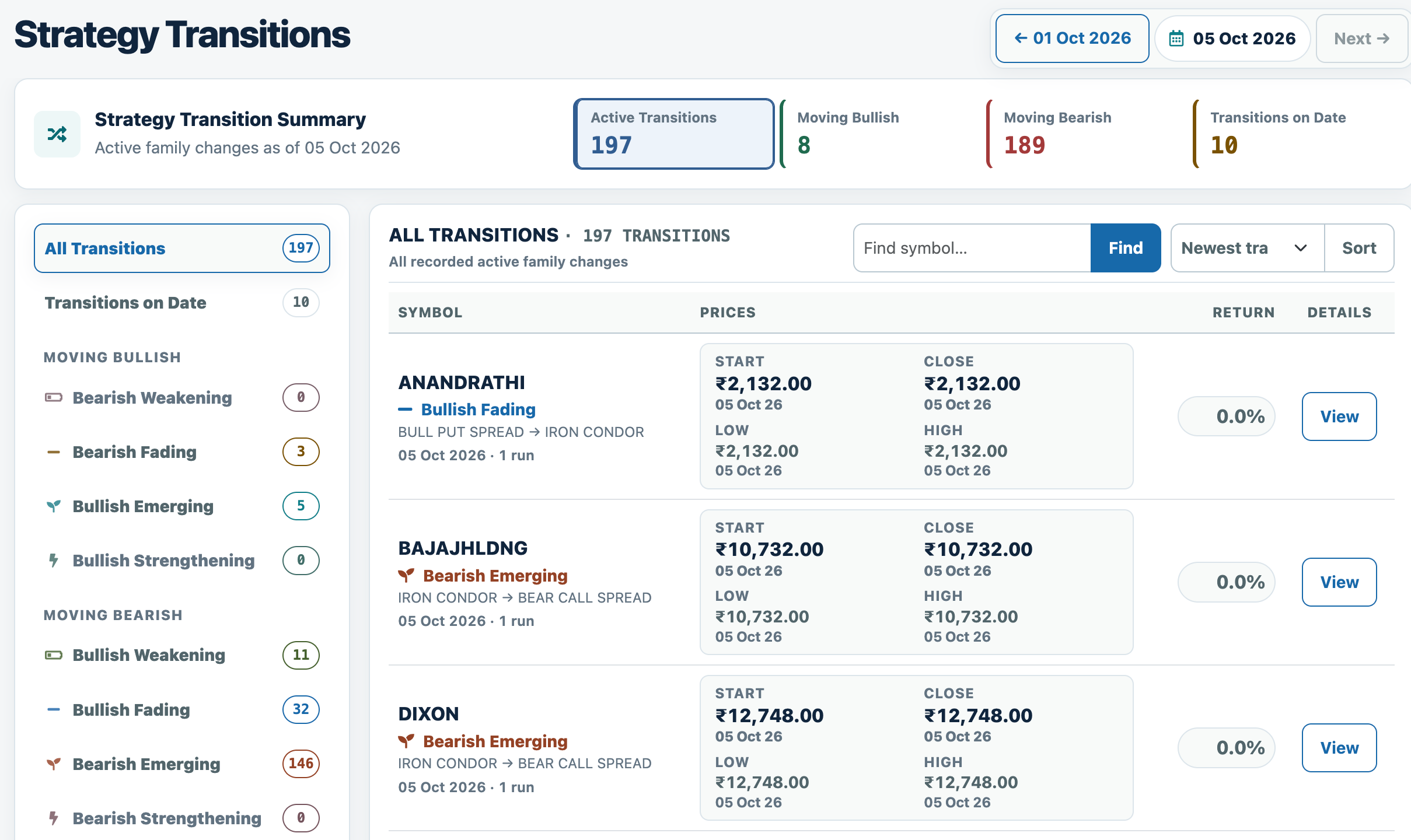Image resolution: width=1411 pixels, height=840 pixels.
Task: Click the calendar icon next to 05 Oct 2026
Action: pyautogui.click(x=1176, y=38)
